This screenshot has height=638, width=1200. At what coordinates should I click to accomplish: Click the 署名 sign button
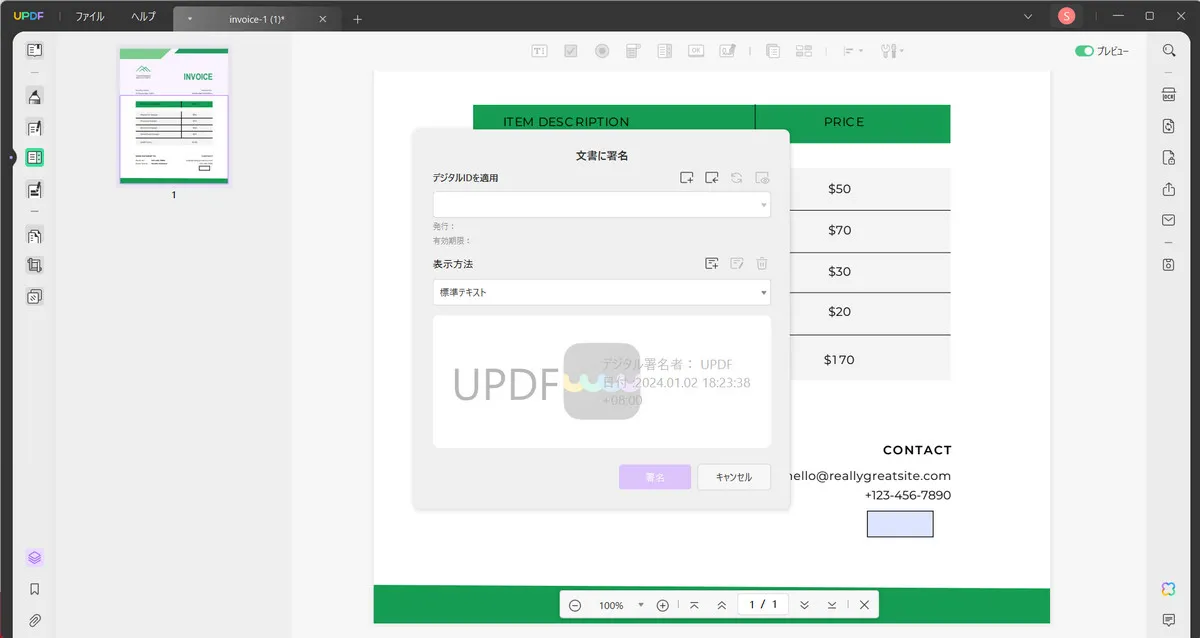(x=655, y=477)
